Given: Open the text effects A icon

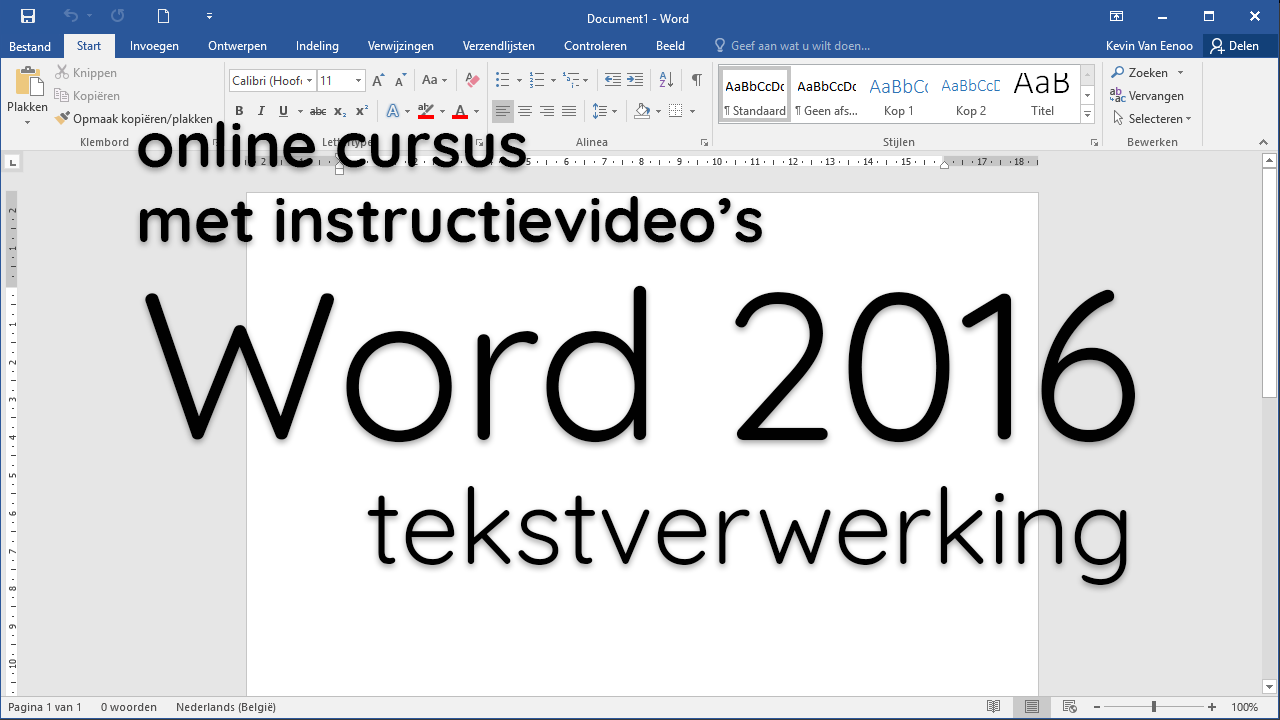Looking at the screenshot, I should tap(393, 111).
